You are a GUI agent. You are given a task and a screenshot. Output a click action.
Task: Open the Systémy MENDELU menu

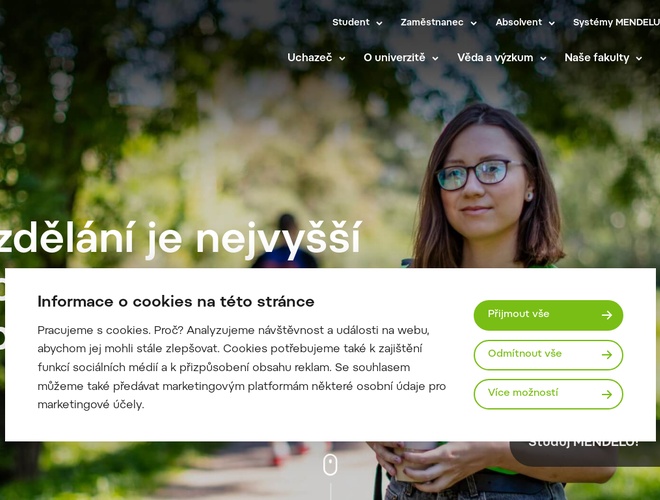[x=616, y=22]
